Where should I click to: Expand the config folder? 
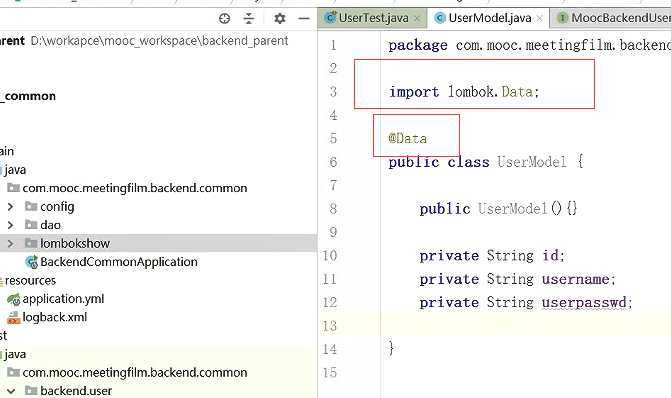click(x=11, y=207)
